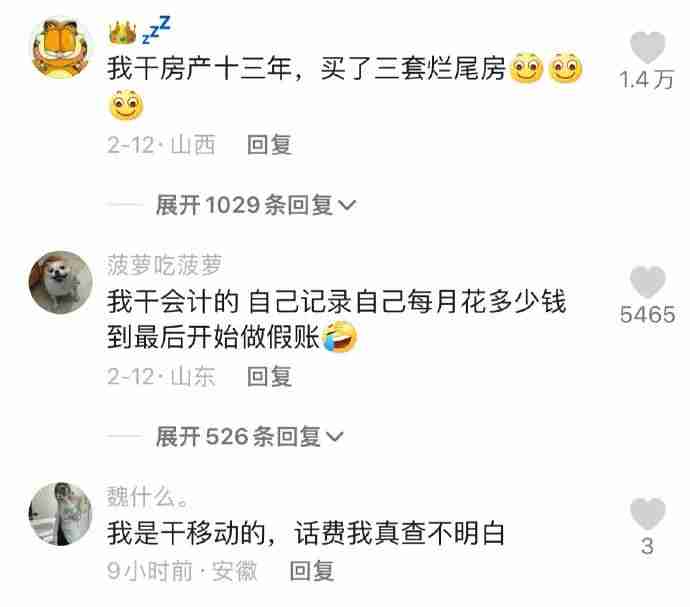
Task: Reply to the 山西 comment
Action: (x=269, y=145)
